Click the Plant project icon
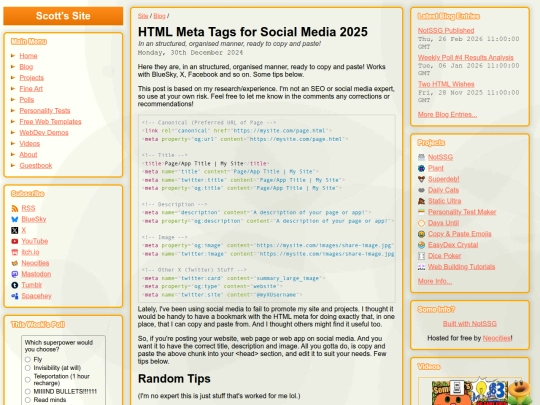540x405 pixels. click(421, 168)
